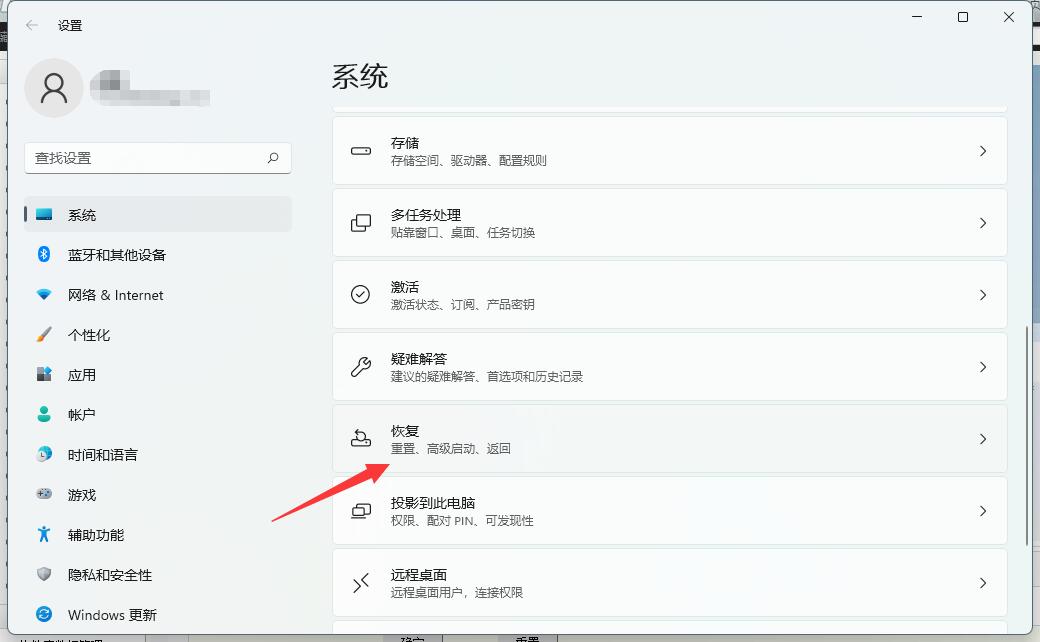Screen dimensions: 1040x642
Task: Select the wrench icon on 疑难解答 row
Action: click(361, 366)
